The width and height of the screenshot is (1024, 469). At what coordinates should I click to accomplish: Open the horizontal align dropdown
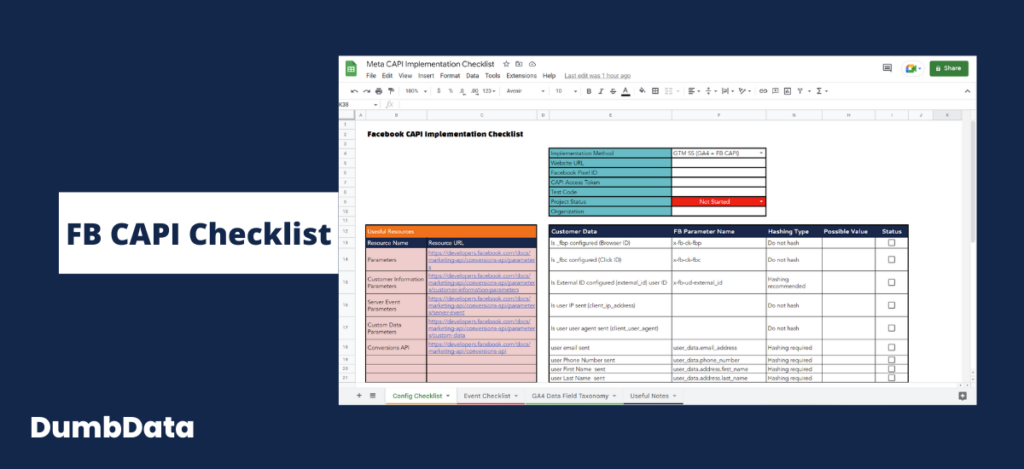pyautogui.click(x=694, y=91)
